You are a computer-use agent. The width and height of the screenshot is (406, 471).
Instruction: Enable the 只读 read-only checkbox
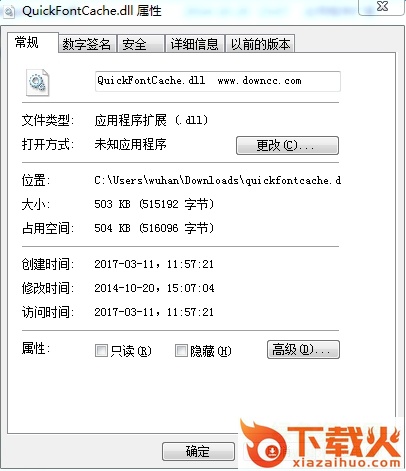tap(101, 350)
